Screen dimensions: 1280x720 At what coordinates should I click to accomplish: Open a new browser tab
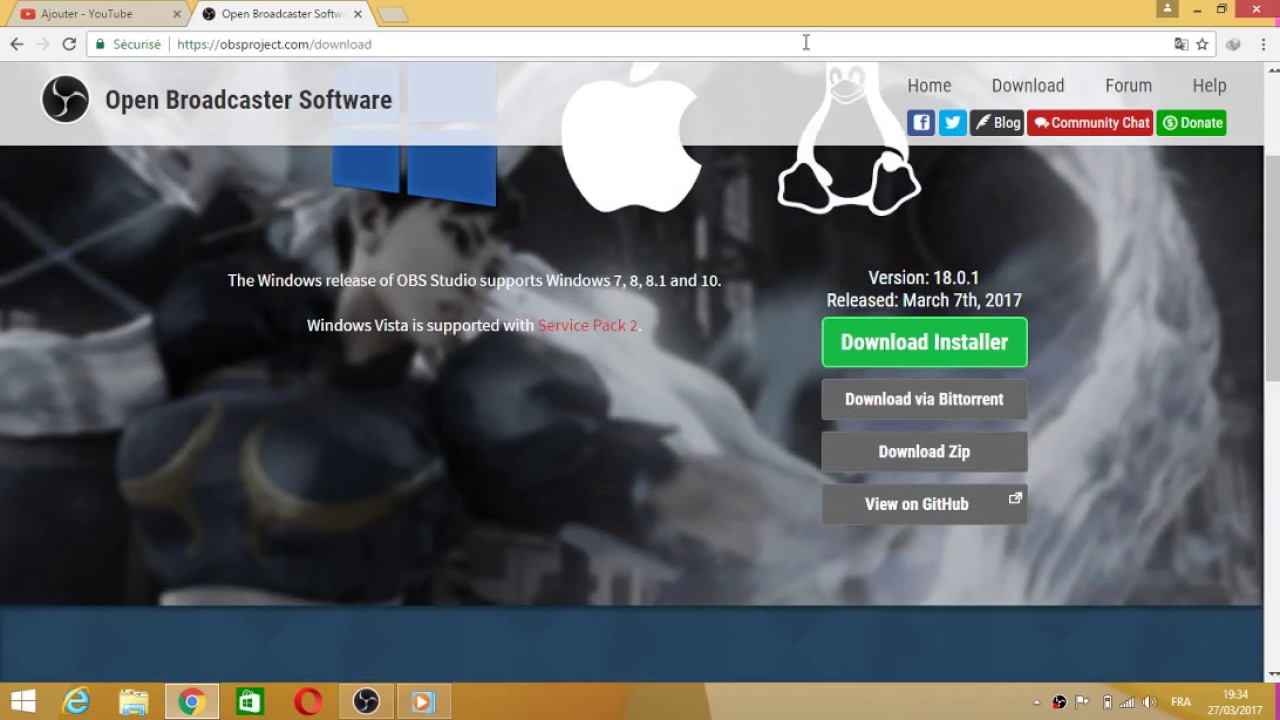point(392,14)
